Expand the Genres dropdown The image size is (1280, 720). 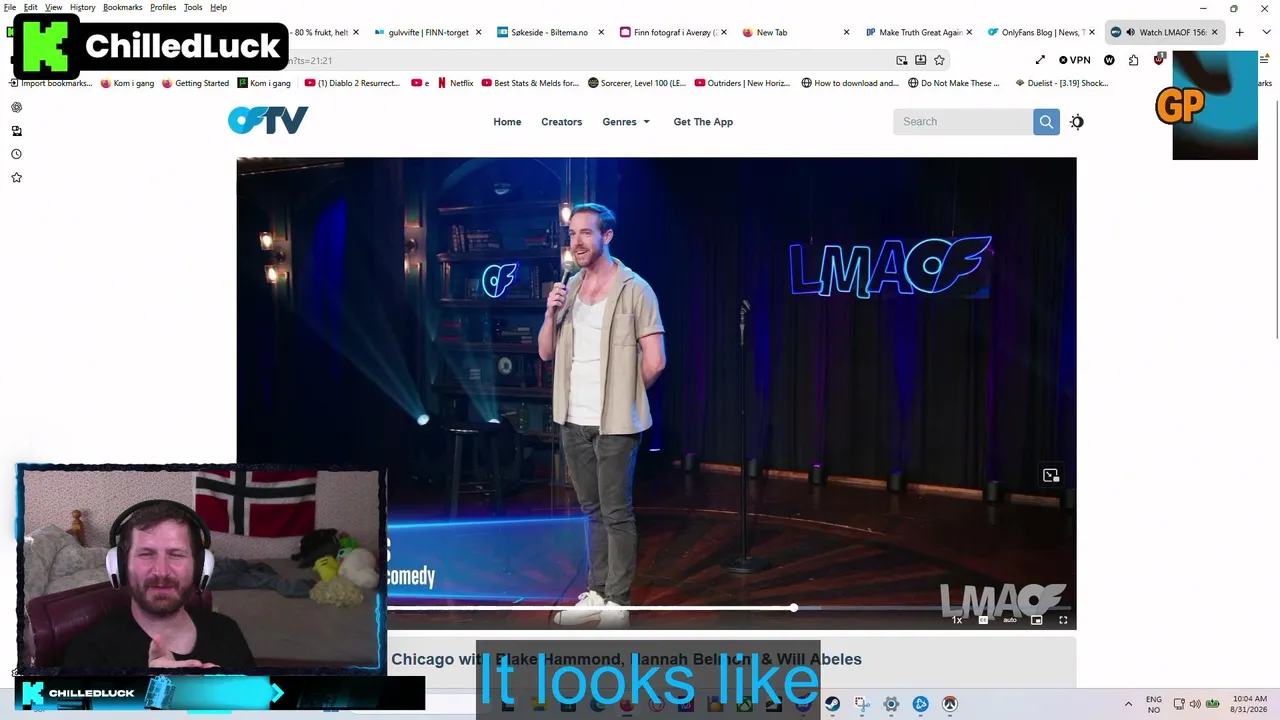(x=626, y=122)
